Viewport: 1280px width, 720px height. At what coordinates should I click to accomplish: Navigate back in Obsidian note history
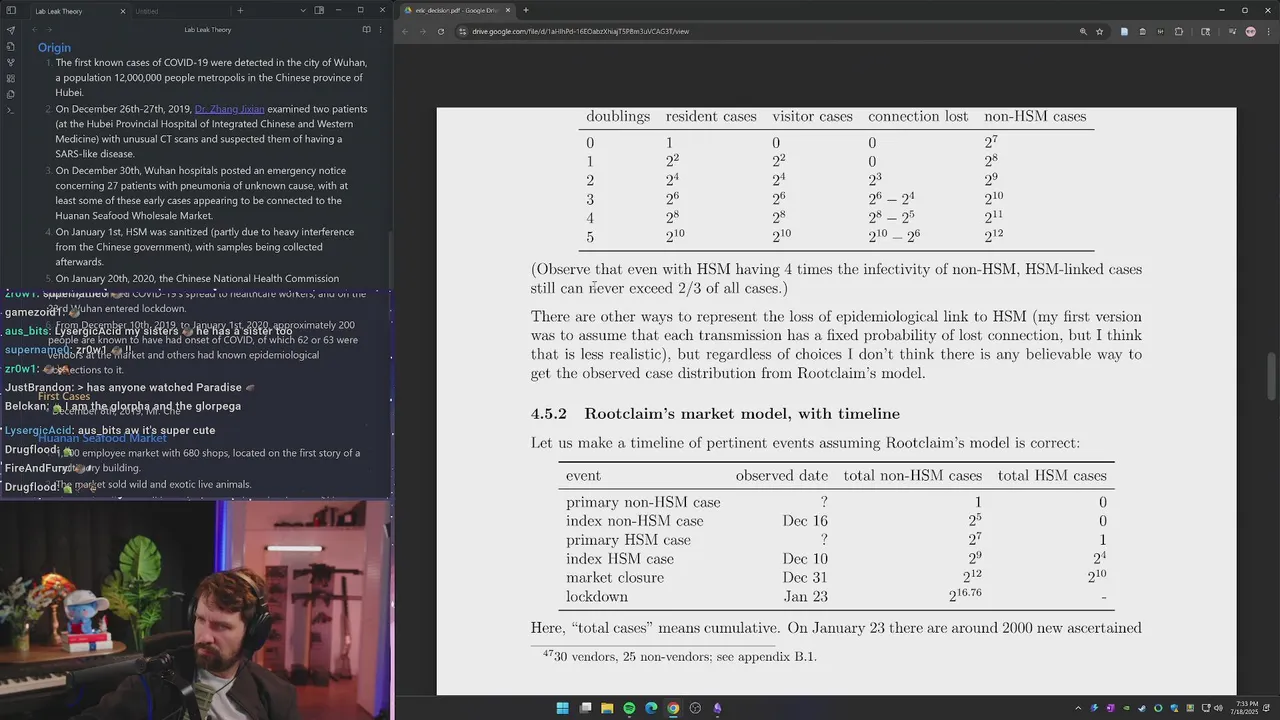(36, 30)
